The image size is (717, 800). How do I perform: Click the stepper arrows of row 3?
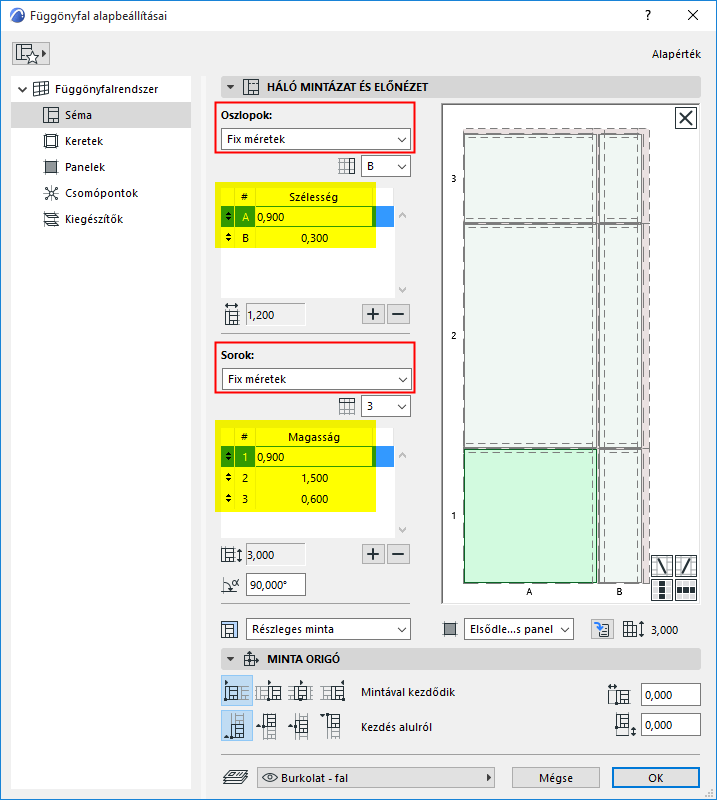[x=228, y=498]
